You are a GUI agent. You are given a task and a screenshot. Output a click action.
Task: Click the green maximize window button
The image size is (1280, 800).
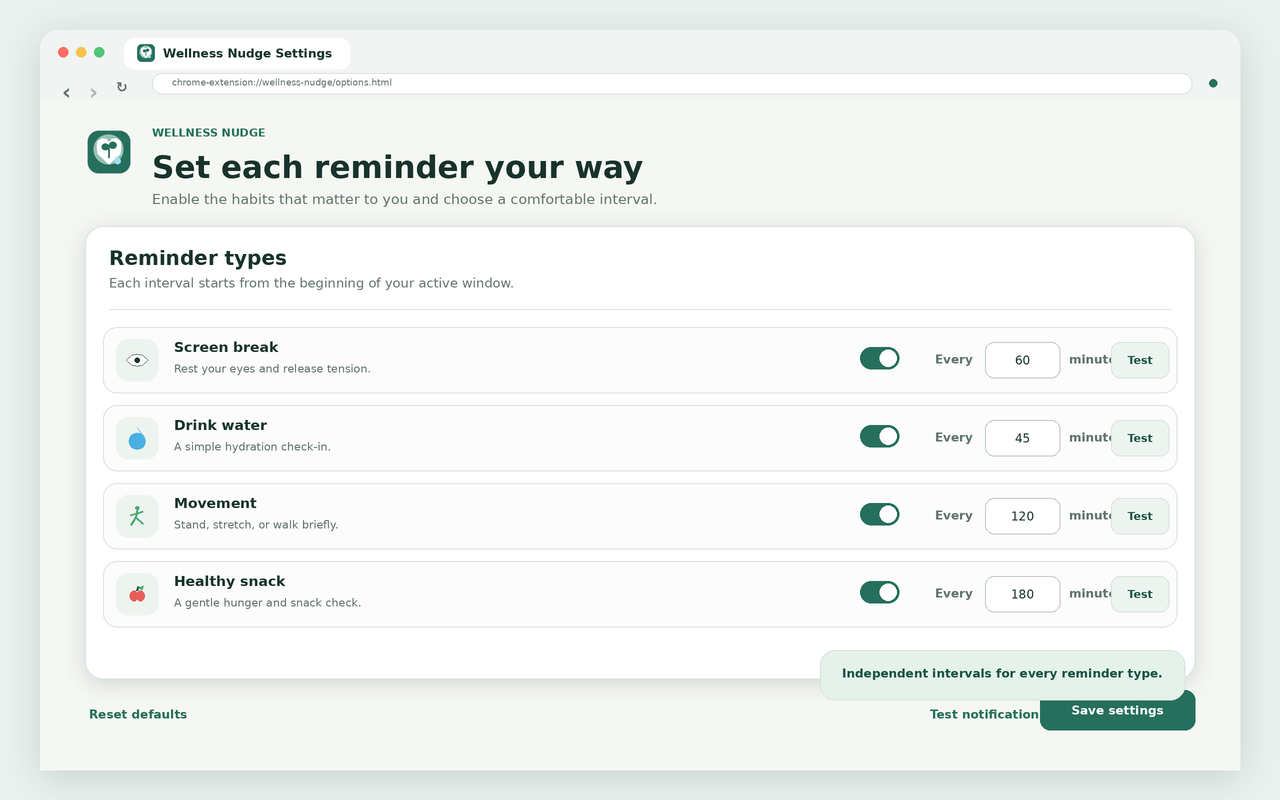(x=99, y=52)
